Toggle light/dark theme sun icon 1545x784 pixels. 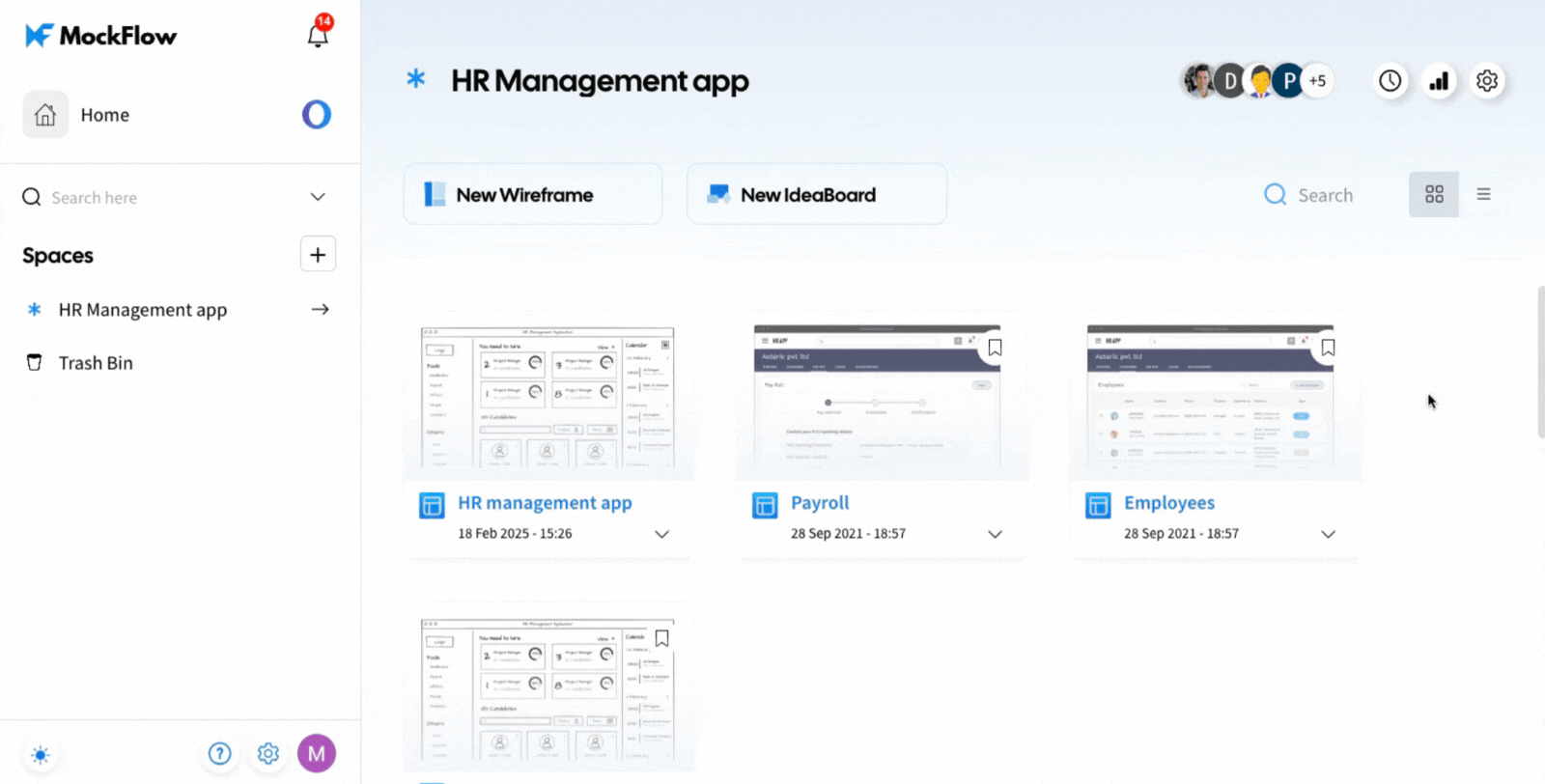click(41, 754)
